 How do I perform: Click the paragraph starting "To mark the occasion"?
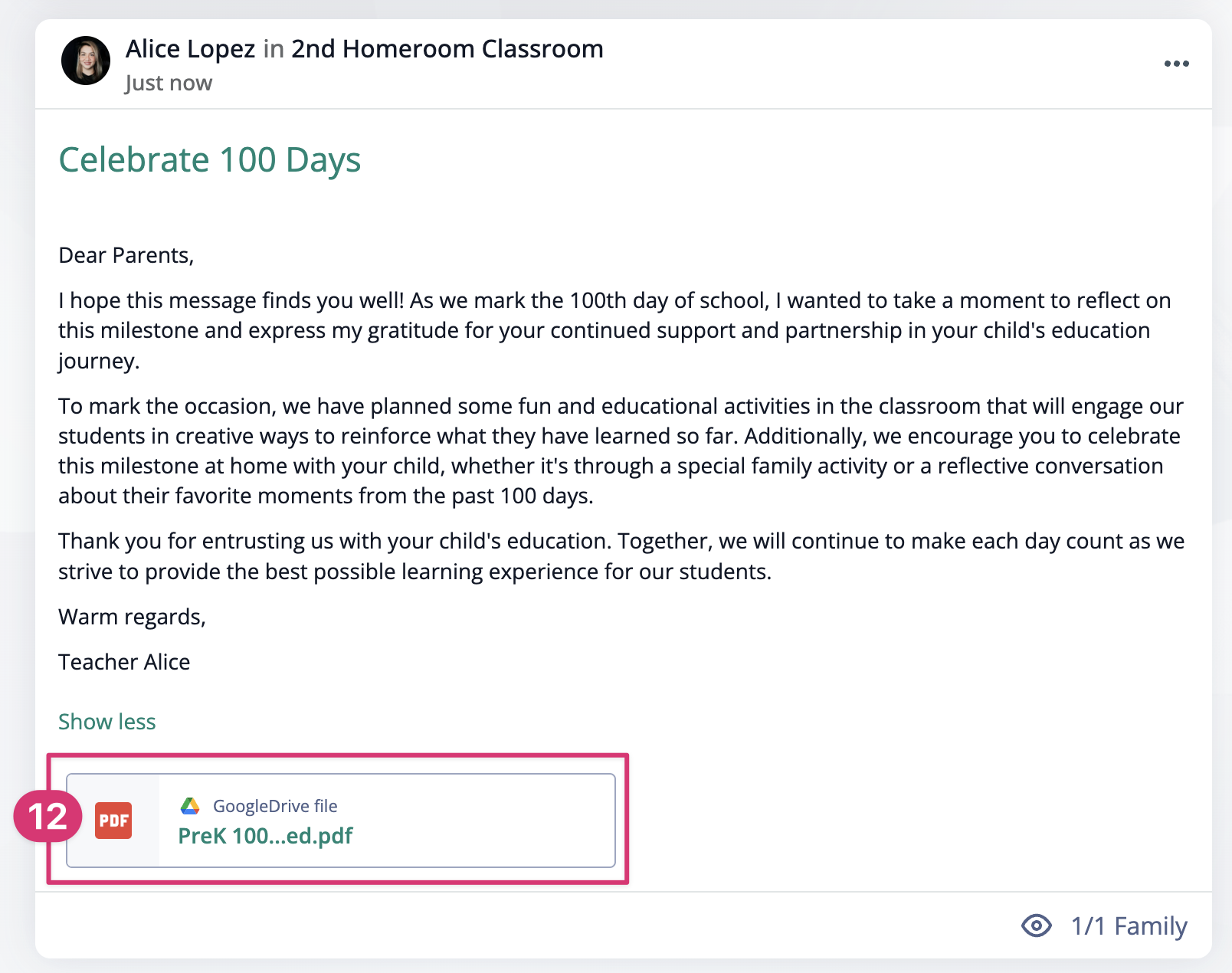(621, 450)
